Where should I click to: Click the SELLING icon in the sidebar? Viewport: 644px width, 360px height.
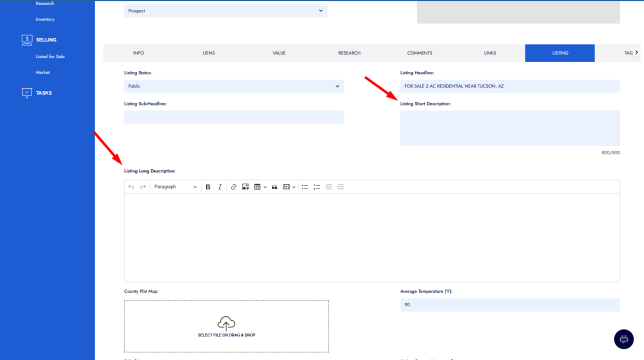coord(27,40)
